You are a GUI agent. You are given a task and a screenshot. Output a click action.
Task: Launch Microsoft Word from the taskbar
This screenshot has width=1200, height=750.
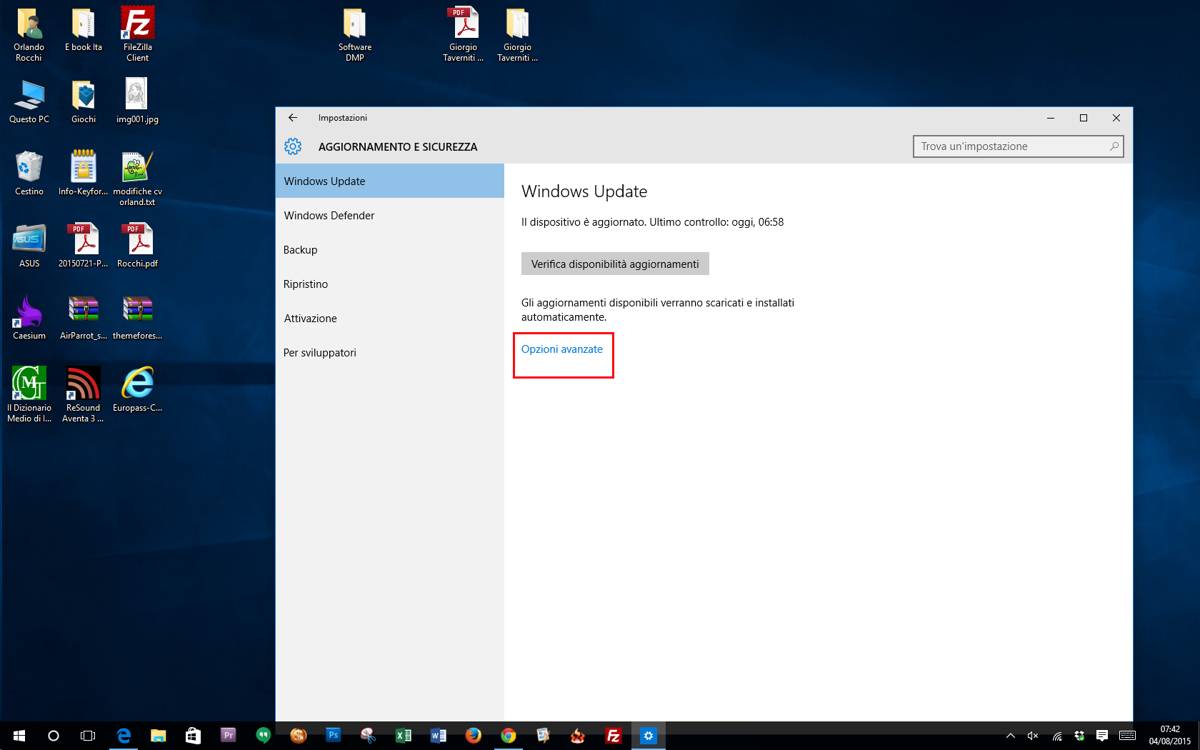(438, 736)
